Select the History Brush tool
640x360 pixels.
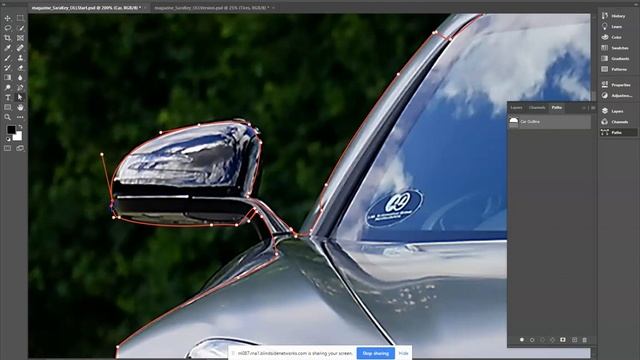coord(7,68)
